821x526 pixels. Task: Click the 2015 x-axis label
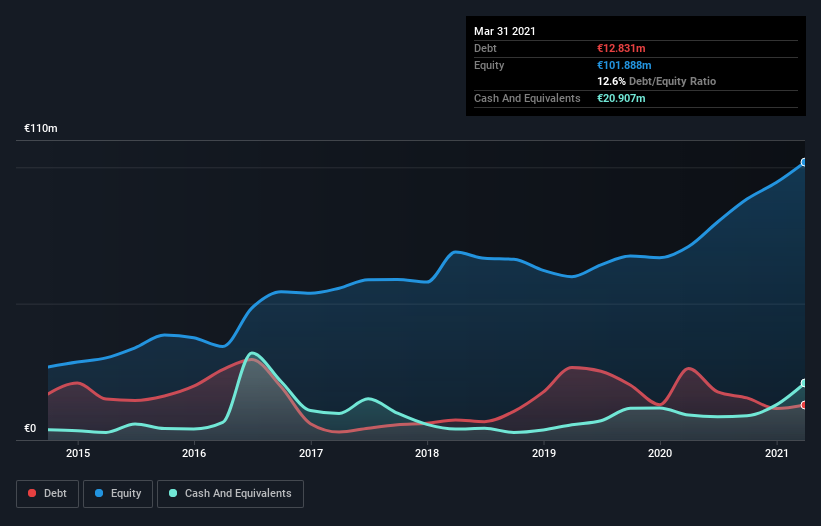point(78,453)
